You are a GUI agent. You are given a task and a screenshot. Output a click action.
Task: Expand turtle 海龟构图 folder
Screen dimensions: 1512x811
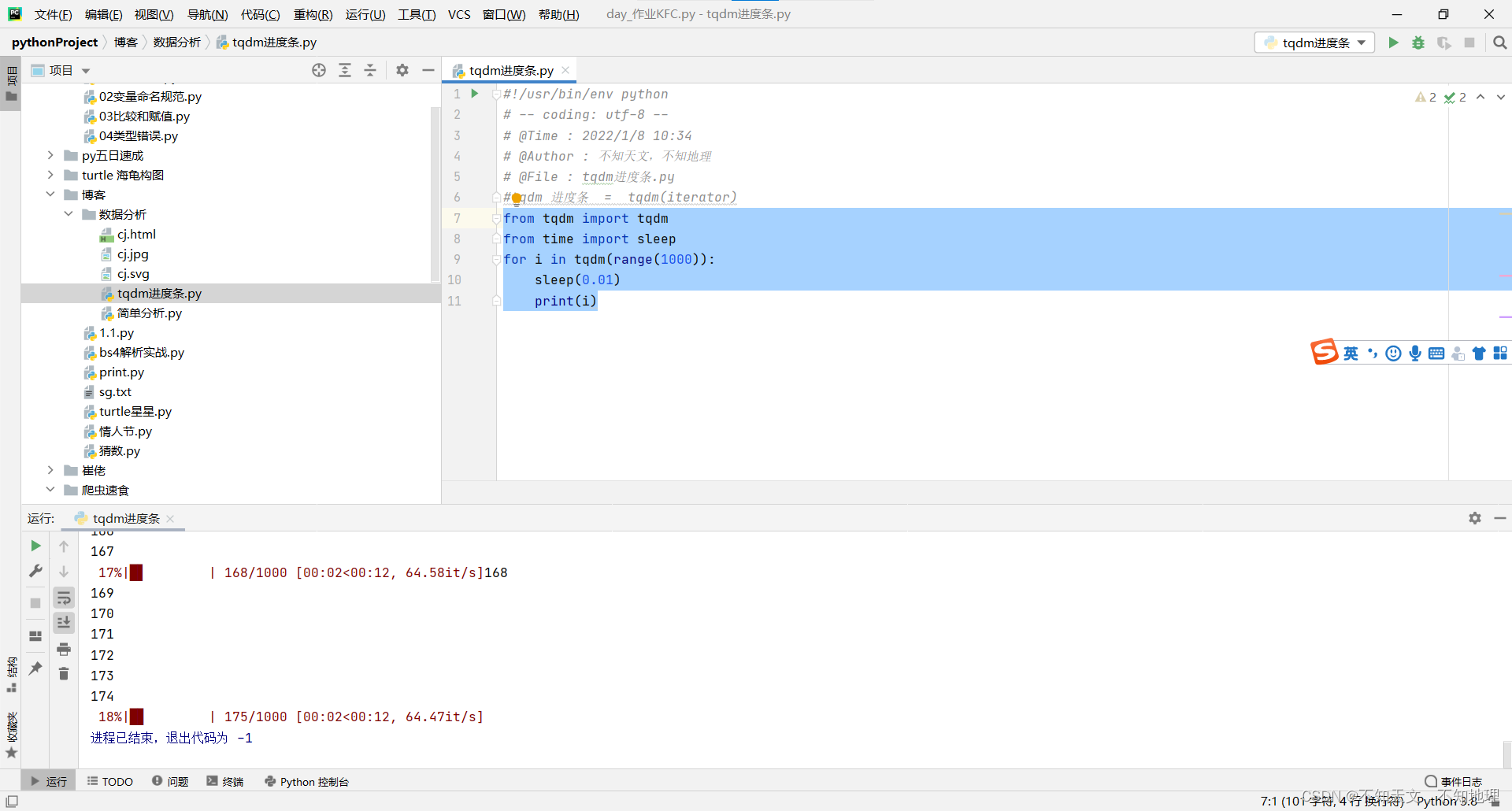(x=50, y=175)
